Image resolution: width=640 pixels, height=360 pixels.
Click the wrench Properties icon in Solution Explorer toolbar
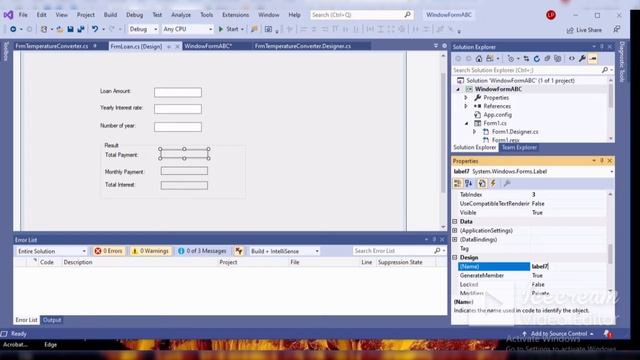[582, 59]
